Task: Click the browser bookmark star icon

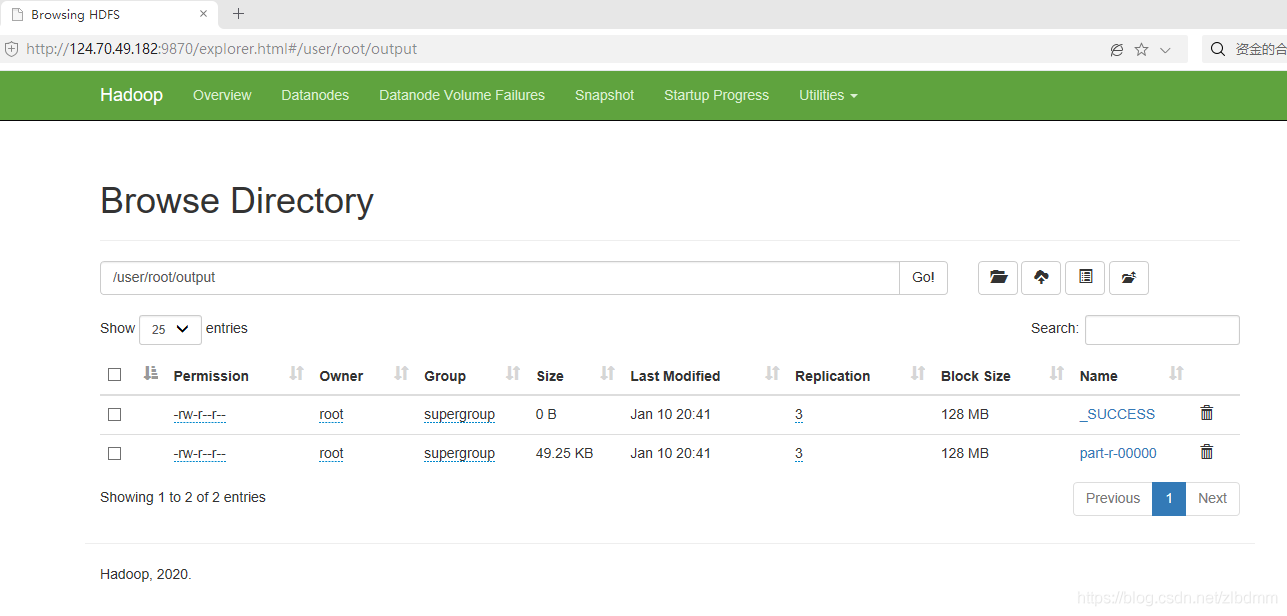Action: pyautogui.click(x=1141, y=49)
